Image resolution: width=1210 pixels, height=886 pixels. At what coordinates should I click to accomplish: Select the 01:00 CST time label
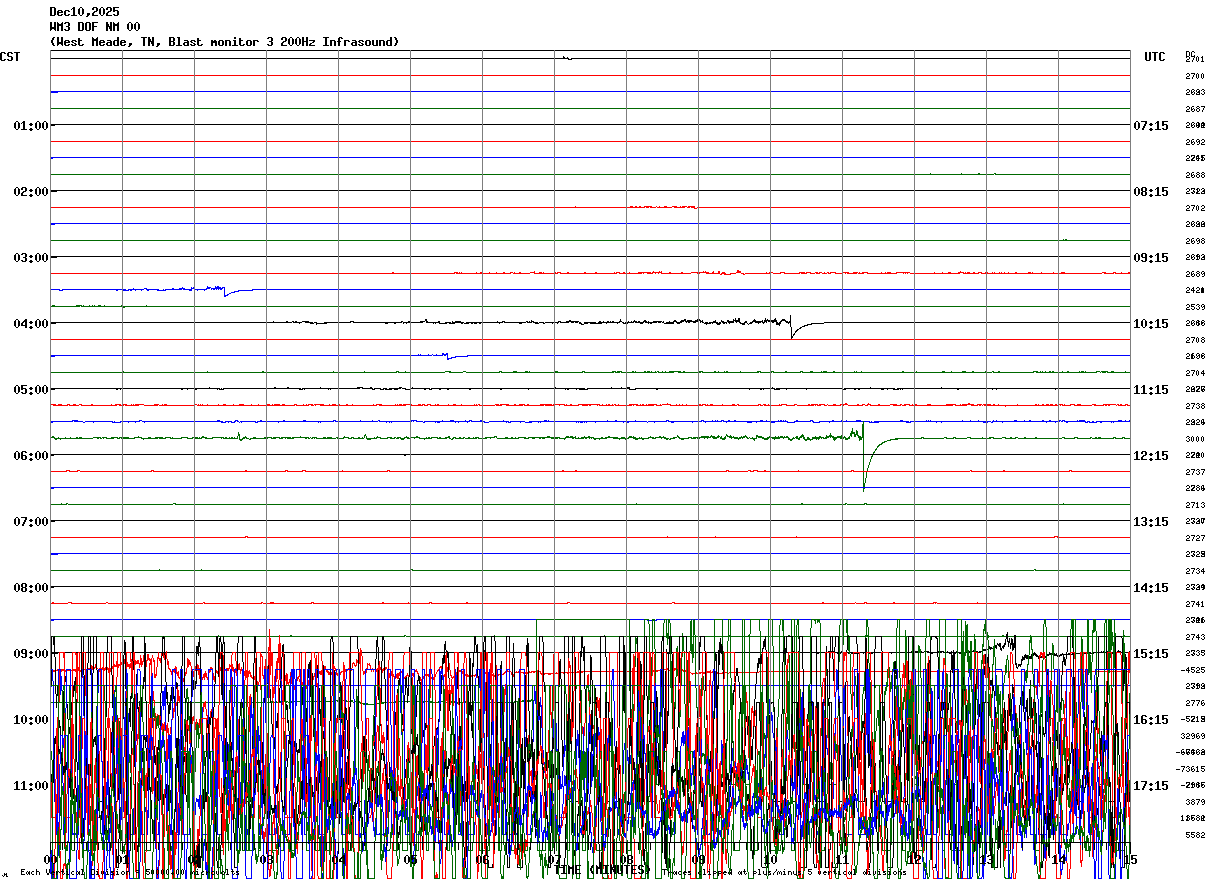tap(31, 125)
